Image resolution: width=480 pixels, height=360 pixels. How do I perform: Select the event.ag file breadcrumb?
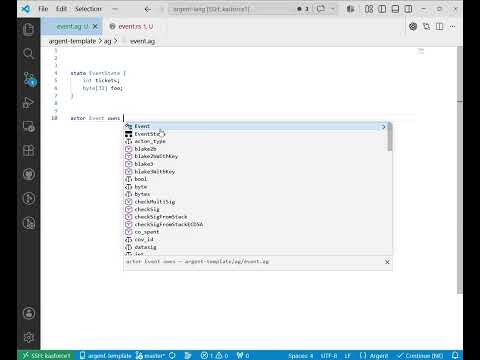(x=142, y=41)
